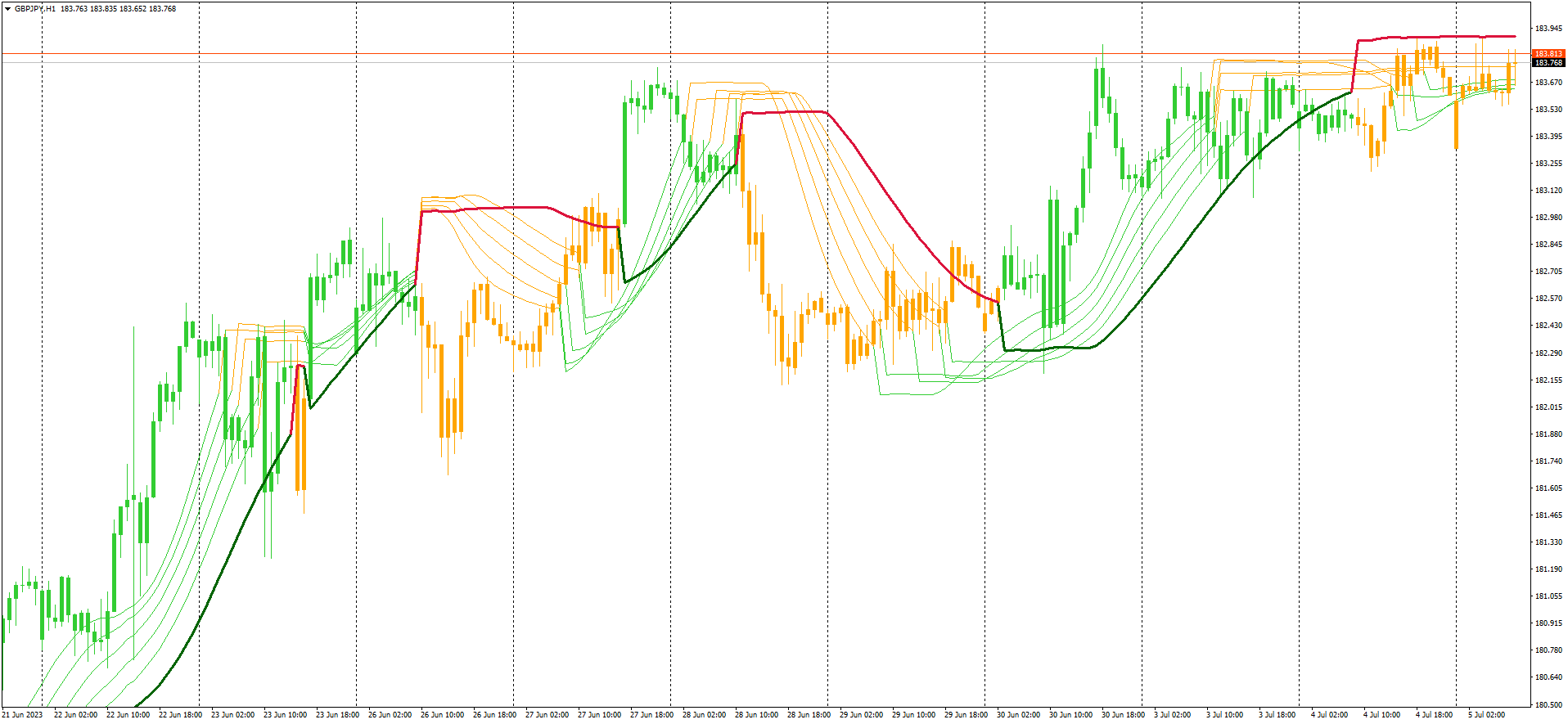Click the 28 Jun 10:00 time label
This screenshot has width=1568, height=724.
click(756, 715)
